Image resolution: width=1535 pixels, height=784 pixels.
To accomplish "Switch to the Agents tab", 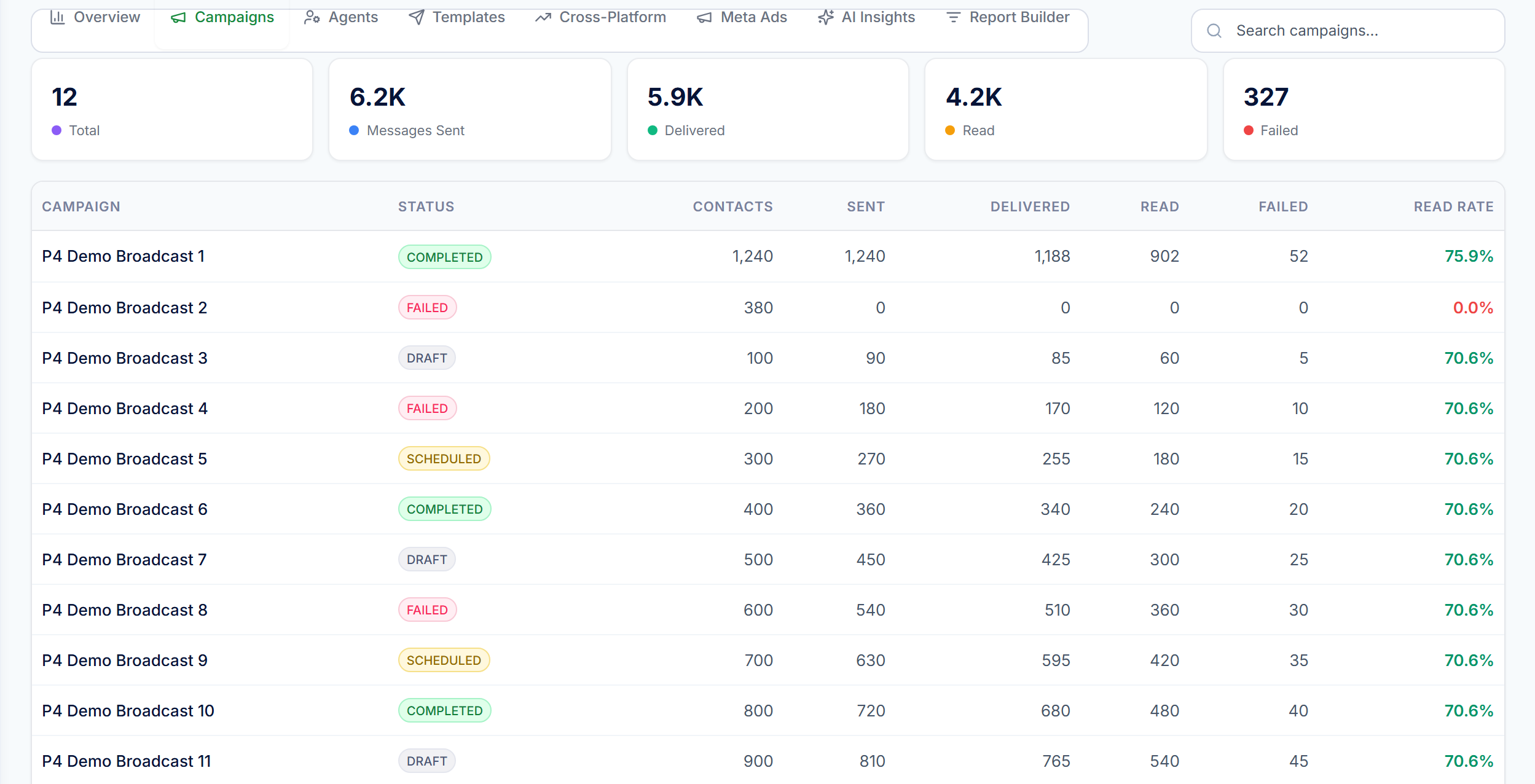I will pos(341,17).
